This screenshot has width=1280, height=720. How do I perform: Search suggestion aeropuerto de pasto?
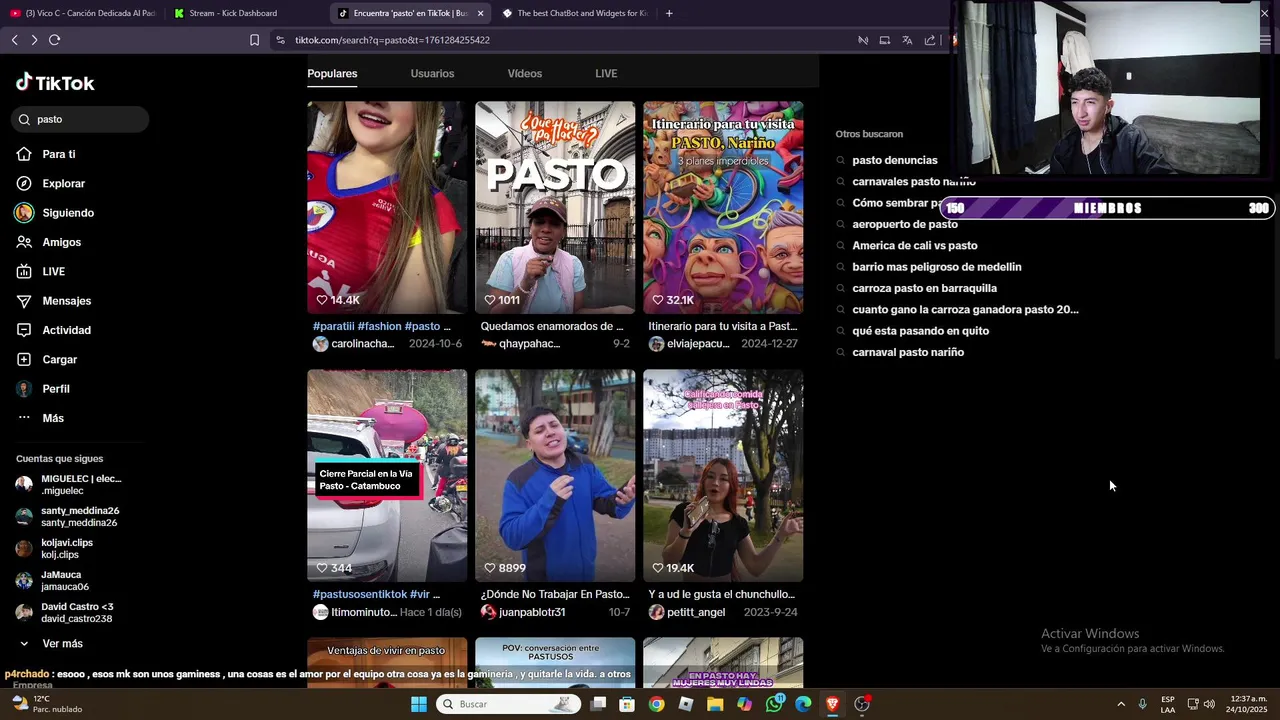(x=904, y=224)
